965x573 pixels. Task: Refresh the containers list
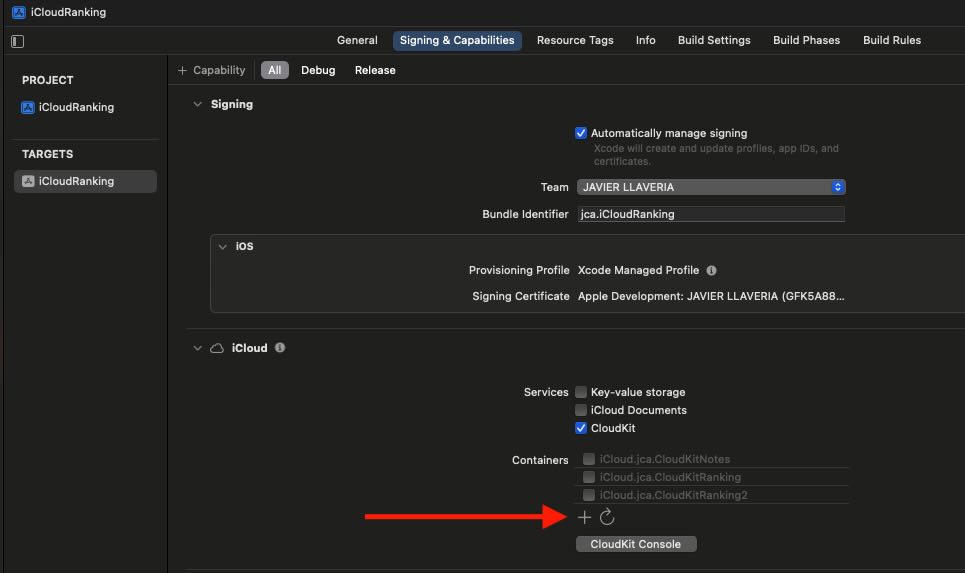pos(607,517)
